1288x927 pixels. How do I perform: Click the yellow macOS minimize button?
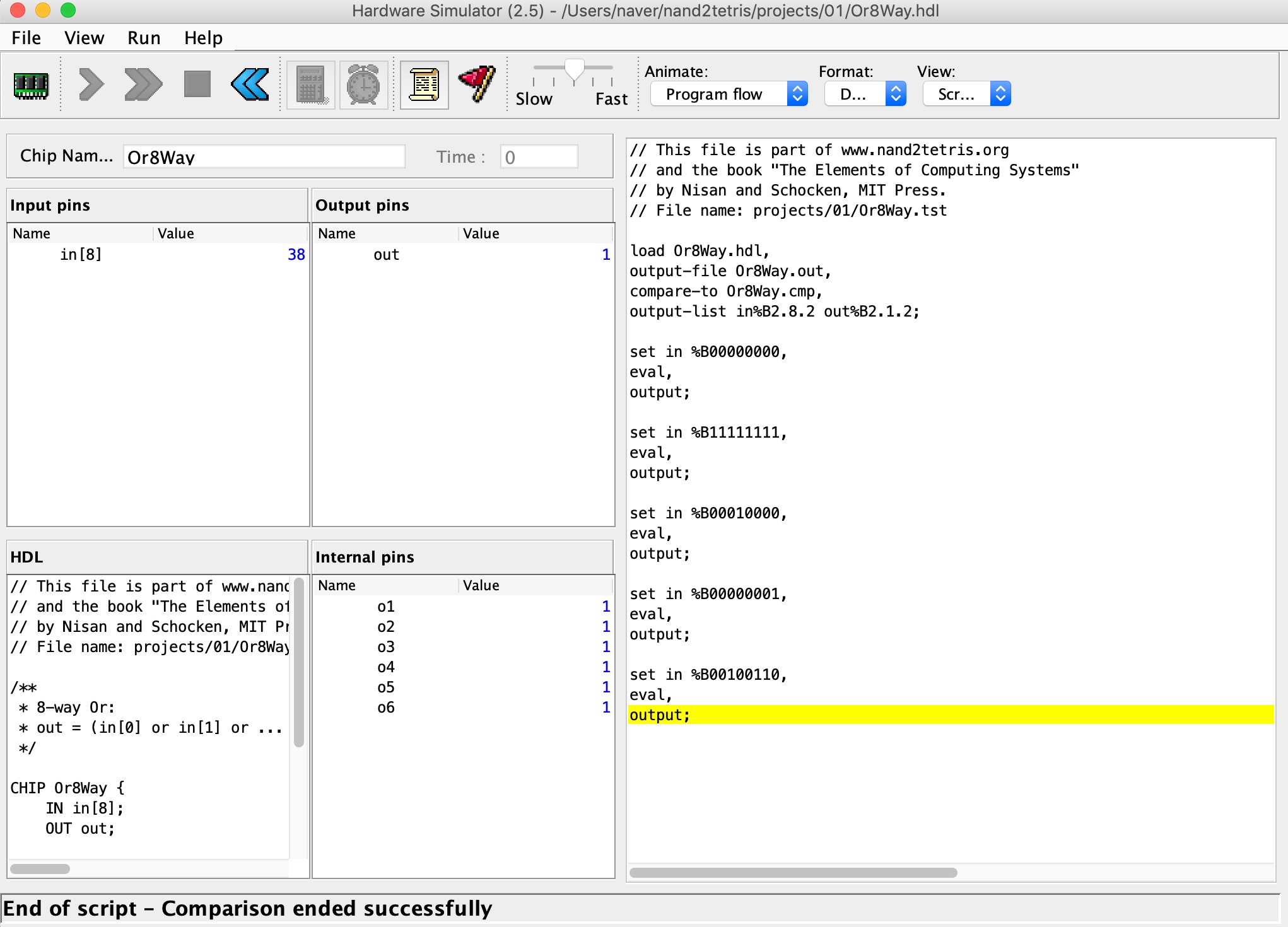tap(43, 10)
